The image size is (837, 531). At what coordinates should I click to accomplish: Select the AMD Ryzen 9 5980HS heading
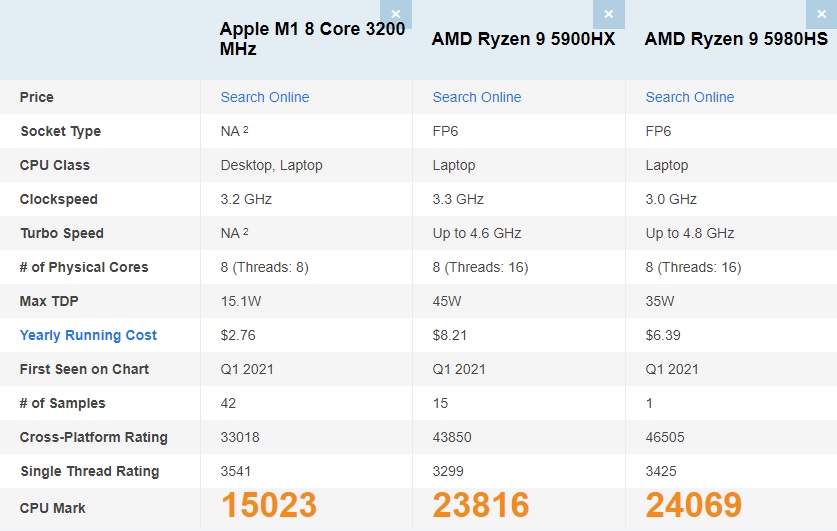[x=736, y=39]
